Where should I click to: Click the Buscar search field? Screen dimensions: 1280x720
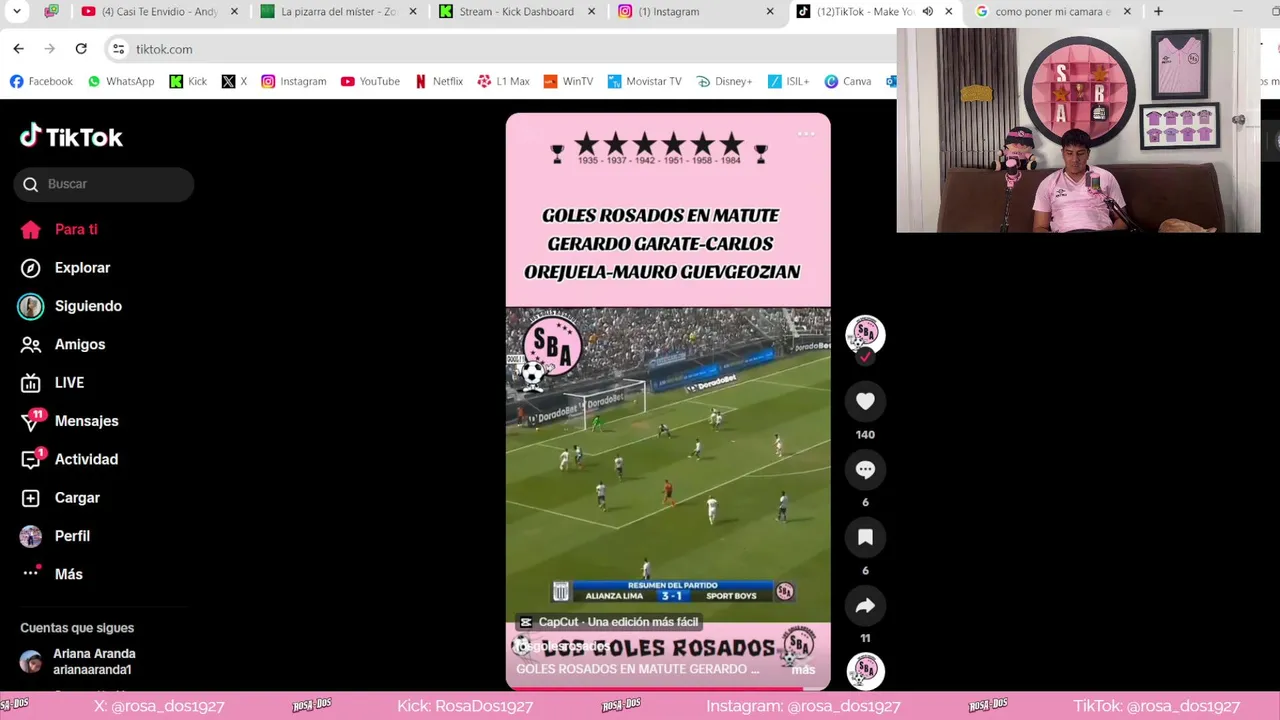104,184
